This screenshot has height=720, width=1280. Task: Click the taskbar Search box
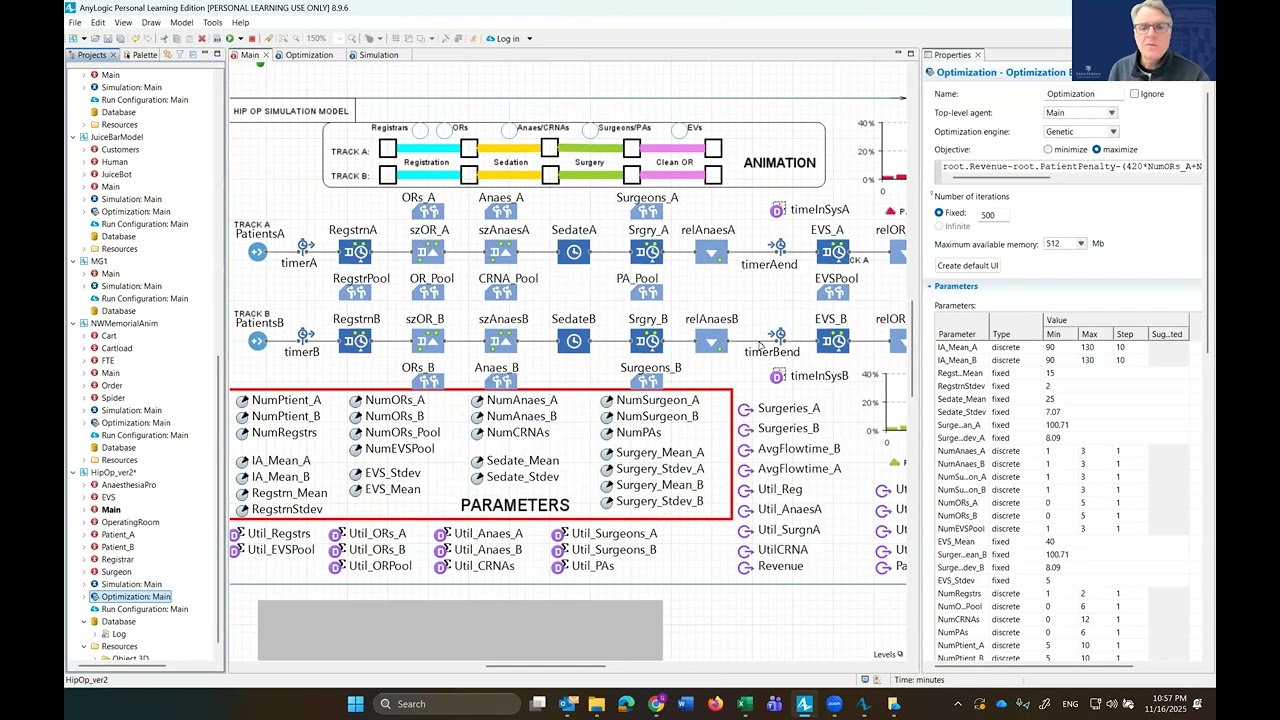point(445,704)
